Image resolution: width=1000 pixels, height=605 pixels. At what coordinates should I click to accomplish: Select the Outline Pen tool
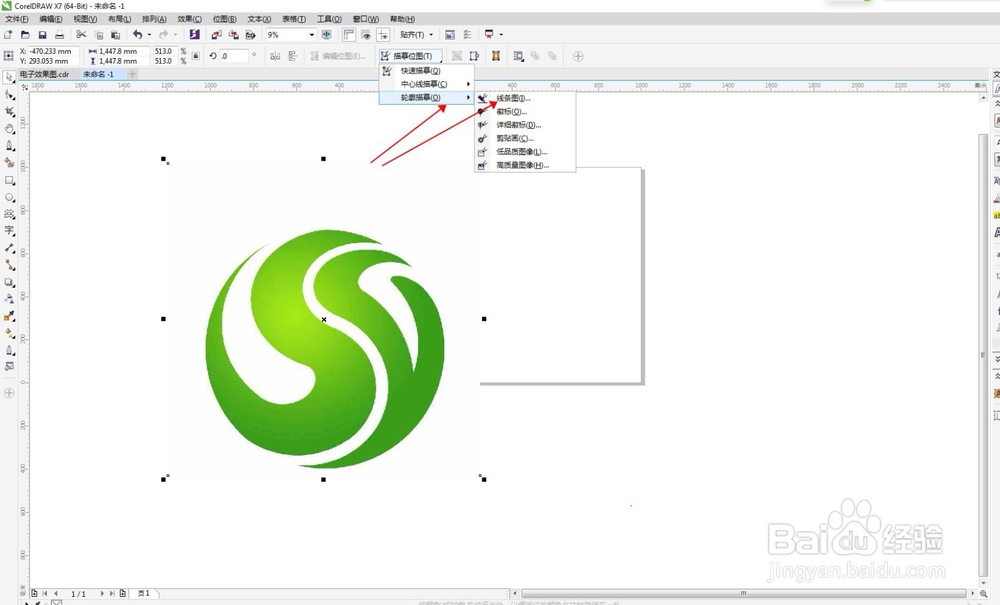(x=10, y=350)
